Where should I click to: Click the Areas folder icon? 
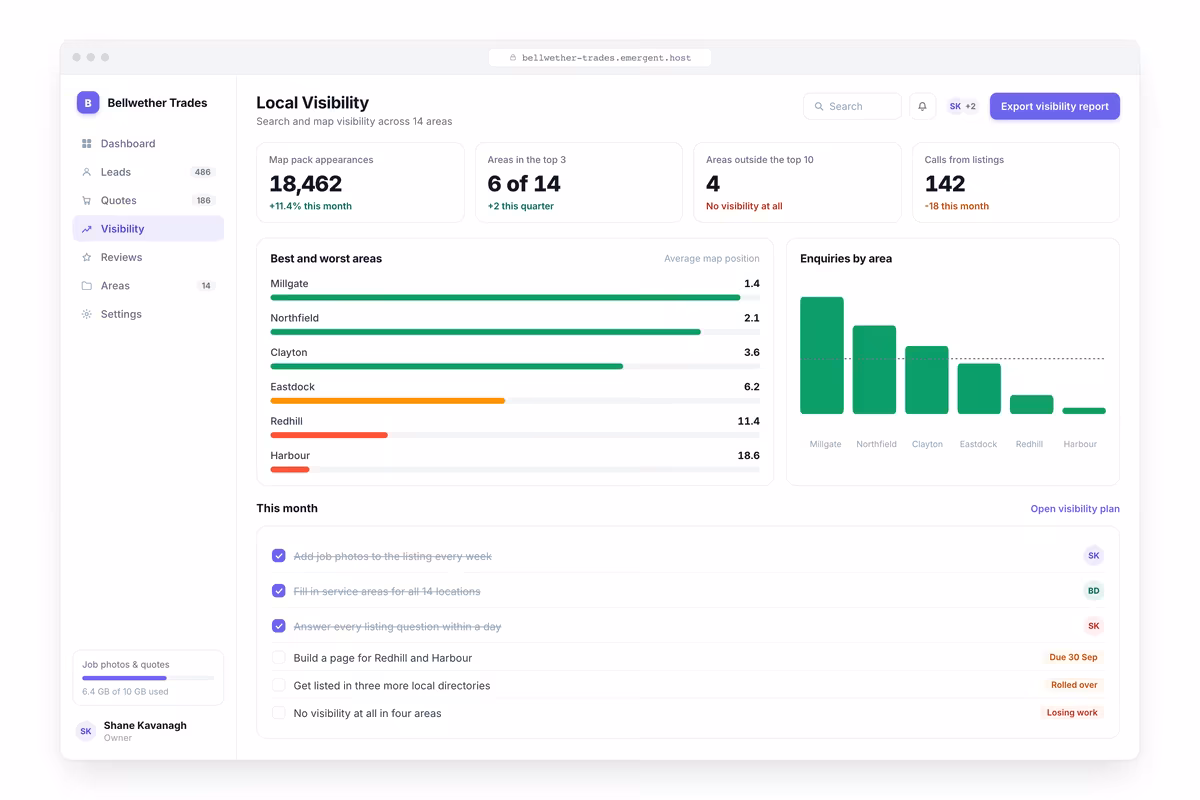click(x=87, y=286)
